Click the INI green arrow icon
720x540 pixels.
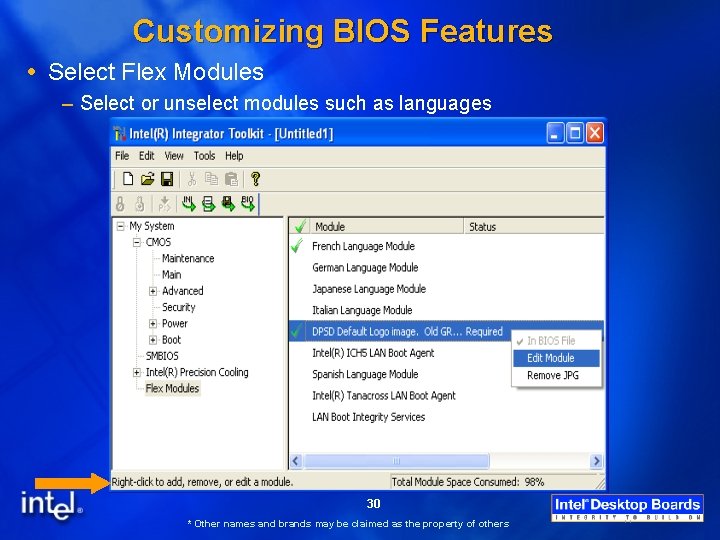[x=188, y=203]
